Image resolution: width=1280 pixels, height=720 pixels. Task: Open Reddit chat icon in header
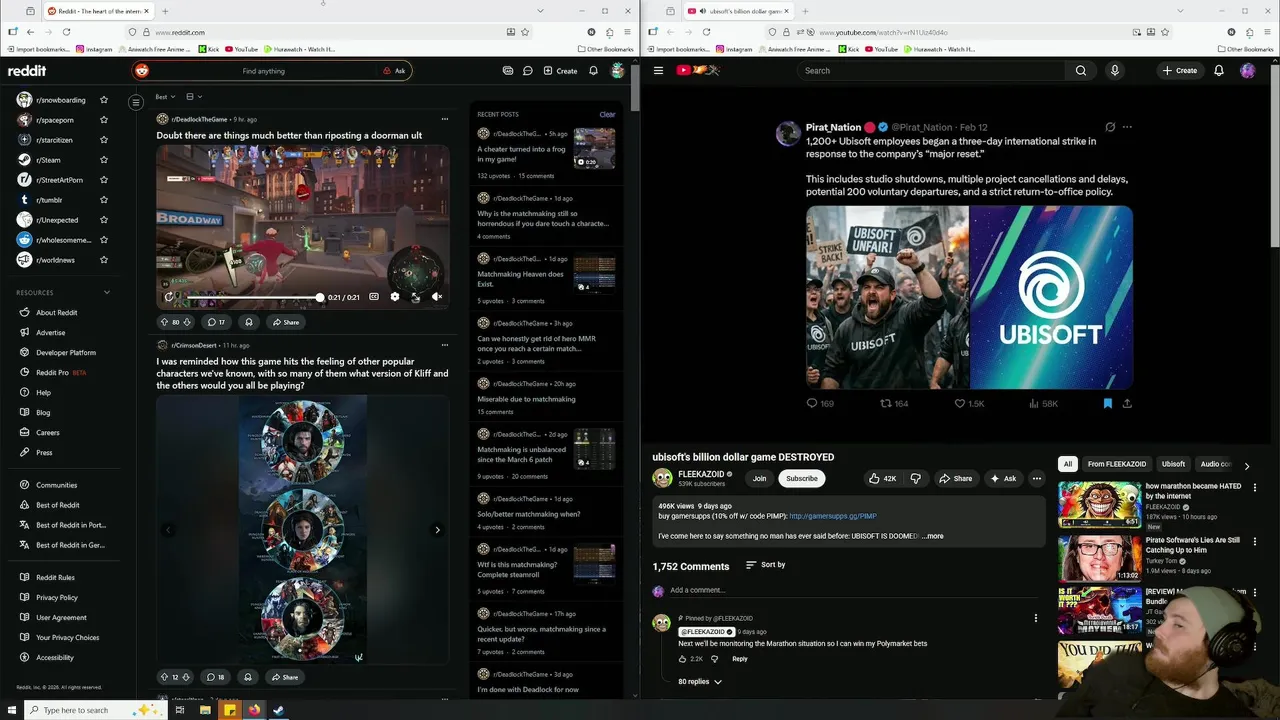[528, 71]
